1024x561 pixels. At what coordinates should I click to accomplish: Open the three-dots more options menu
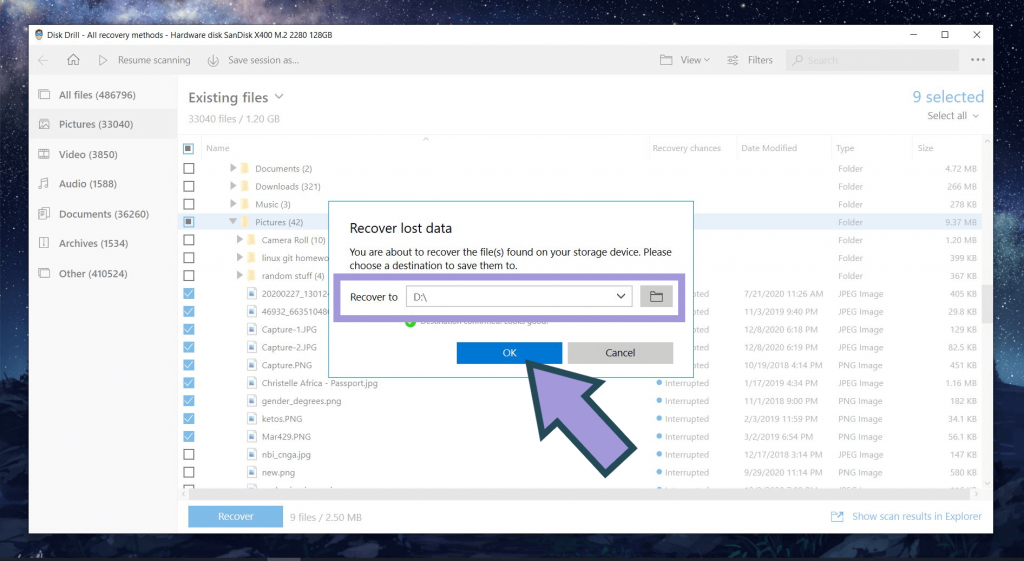click(978, 59)
